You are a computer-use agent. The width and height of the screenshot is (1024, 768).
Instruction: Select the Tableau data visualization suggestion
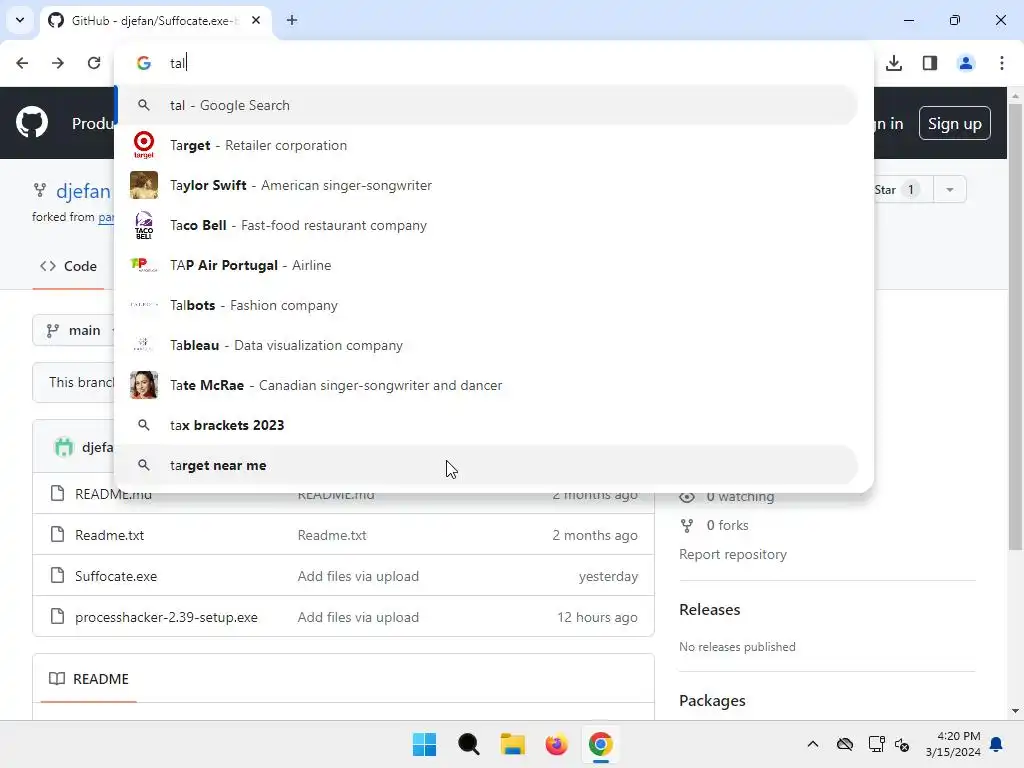pyautogui.click(x=486, y=345)
